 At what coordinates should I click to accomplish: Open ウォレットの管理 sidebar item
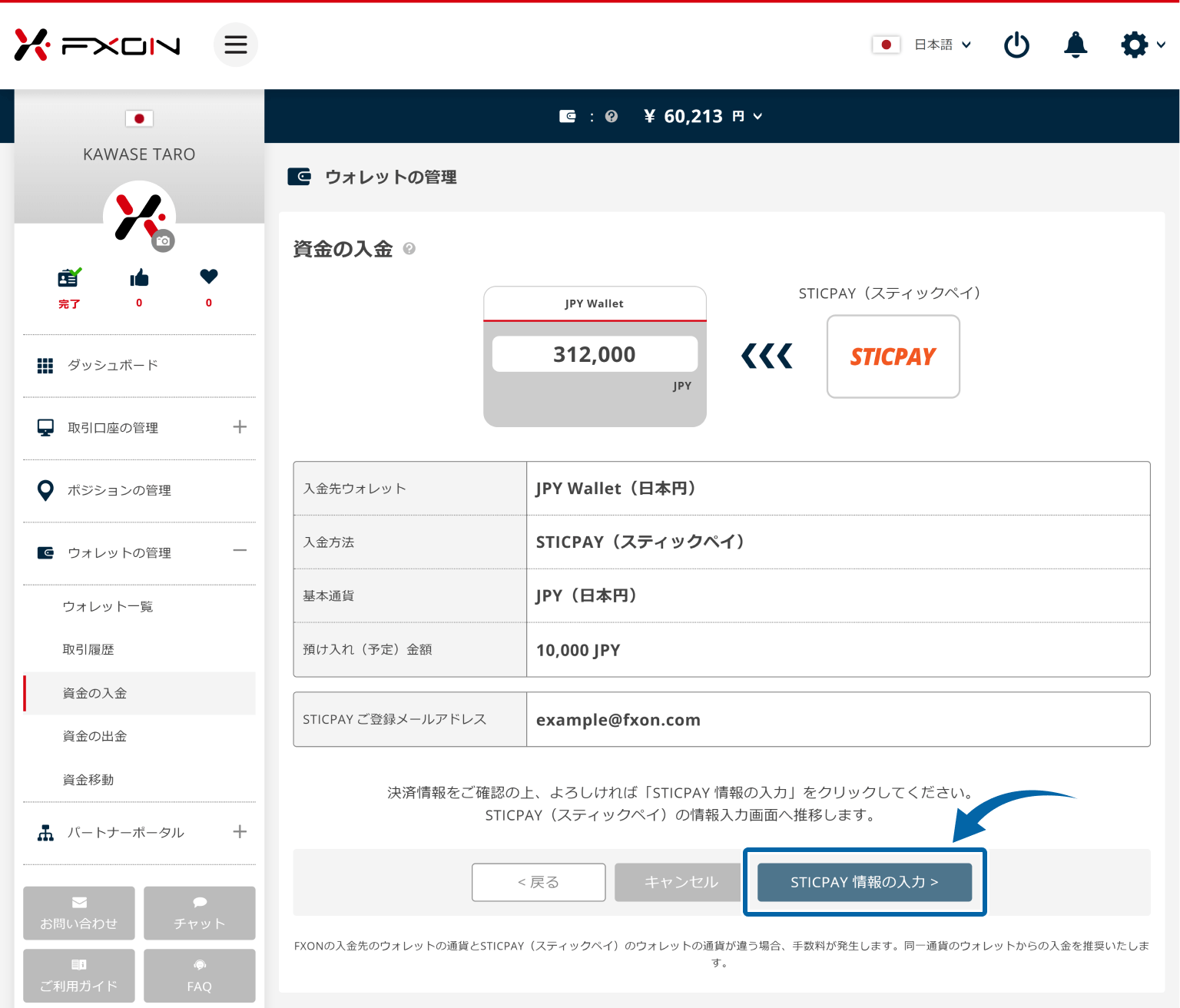click(119, 553)
